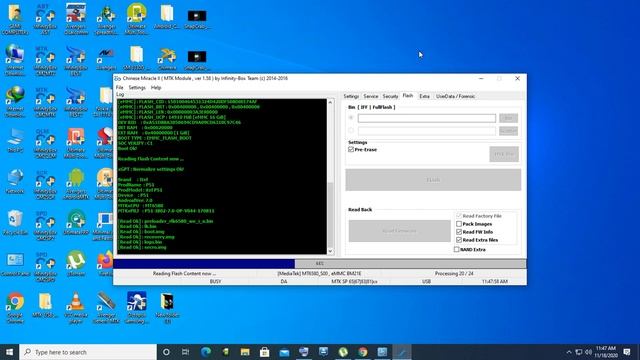Click the first Bin file path field
Image resolution: width=640 pixels, height=360 pixels.
(427, 118)
